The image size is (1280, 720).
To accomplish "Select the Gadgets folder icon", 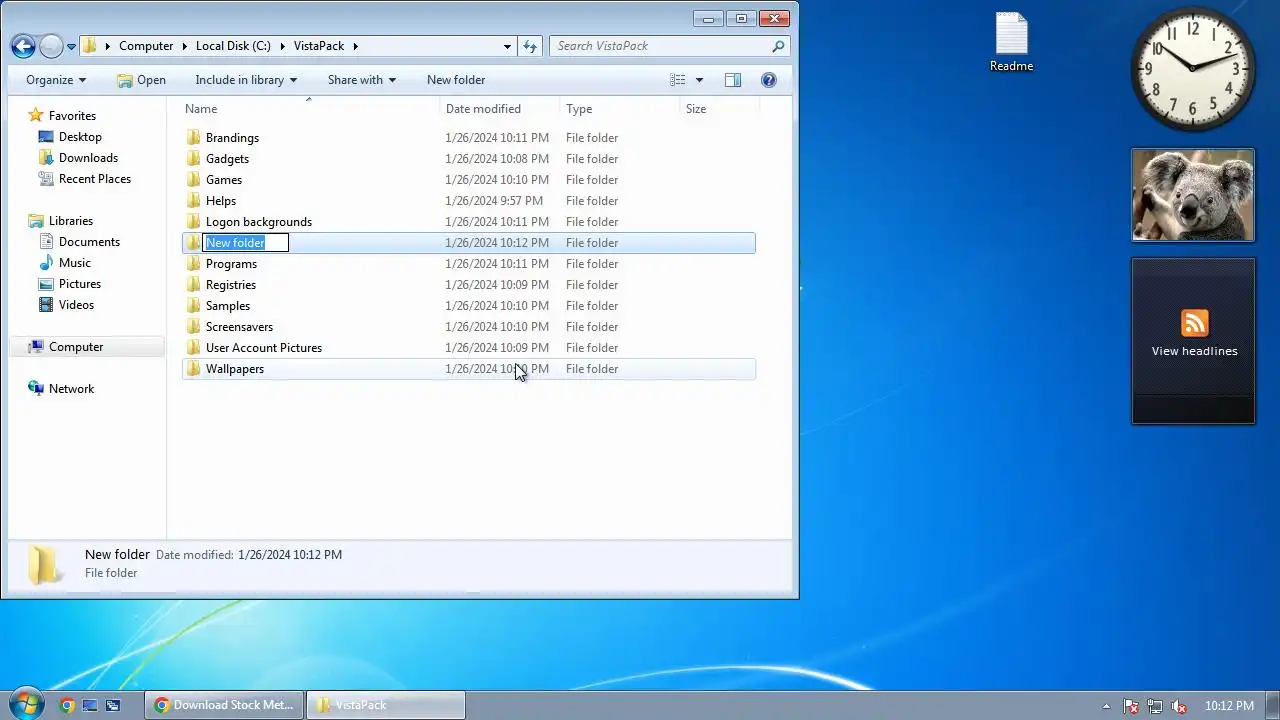I will 194,159.
